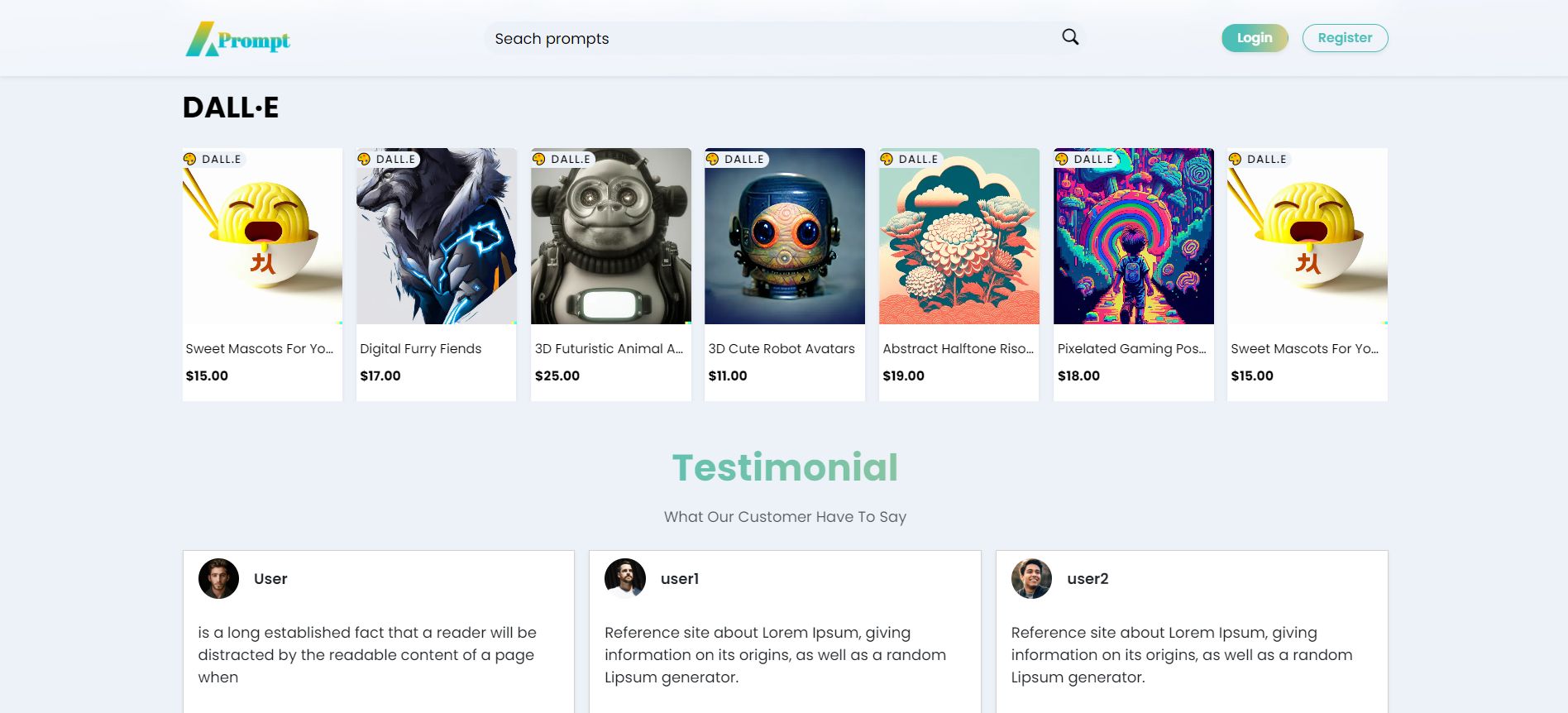The width and height of the screenshot is (1568, 713).
Task: Click the search magnifier icon
Action: click(1070, 37)
